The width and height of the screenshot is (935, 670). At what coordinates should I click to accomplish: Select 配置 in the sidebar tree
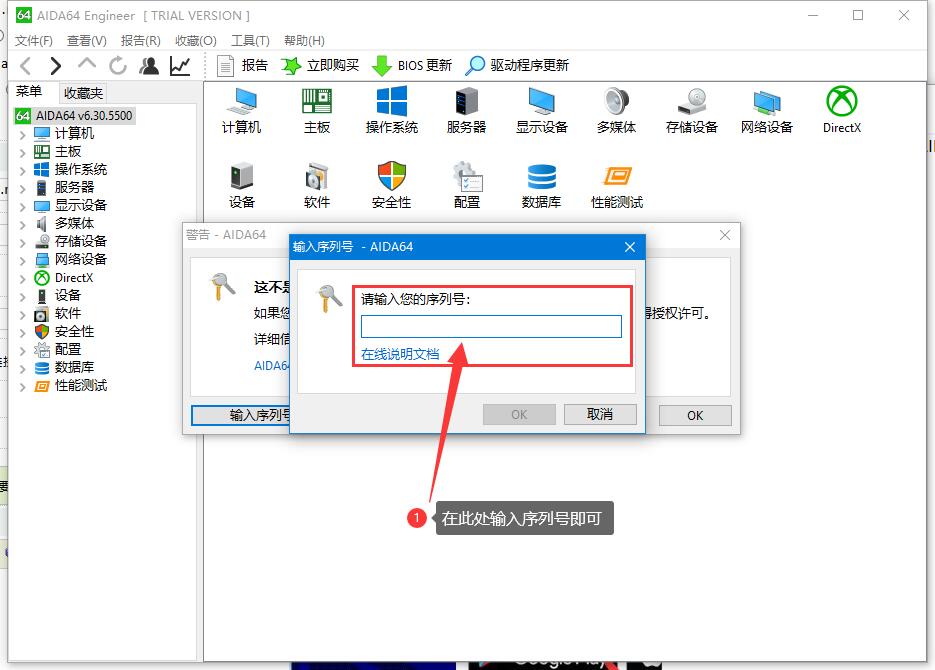[59, 349]
